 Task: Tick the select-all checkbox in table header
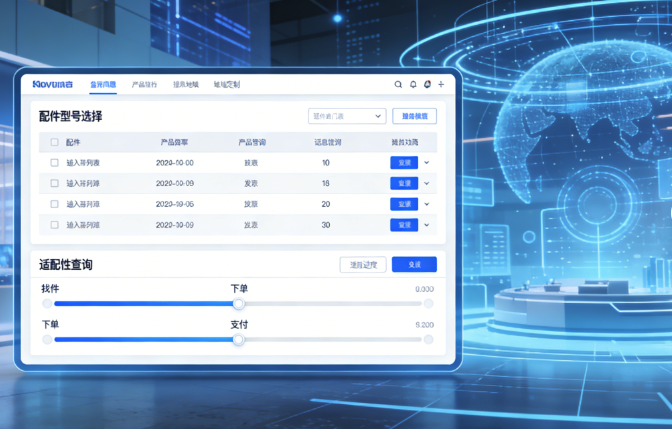point(55,142)
